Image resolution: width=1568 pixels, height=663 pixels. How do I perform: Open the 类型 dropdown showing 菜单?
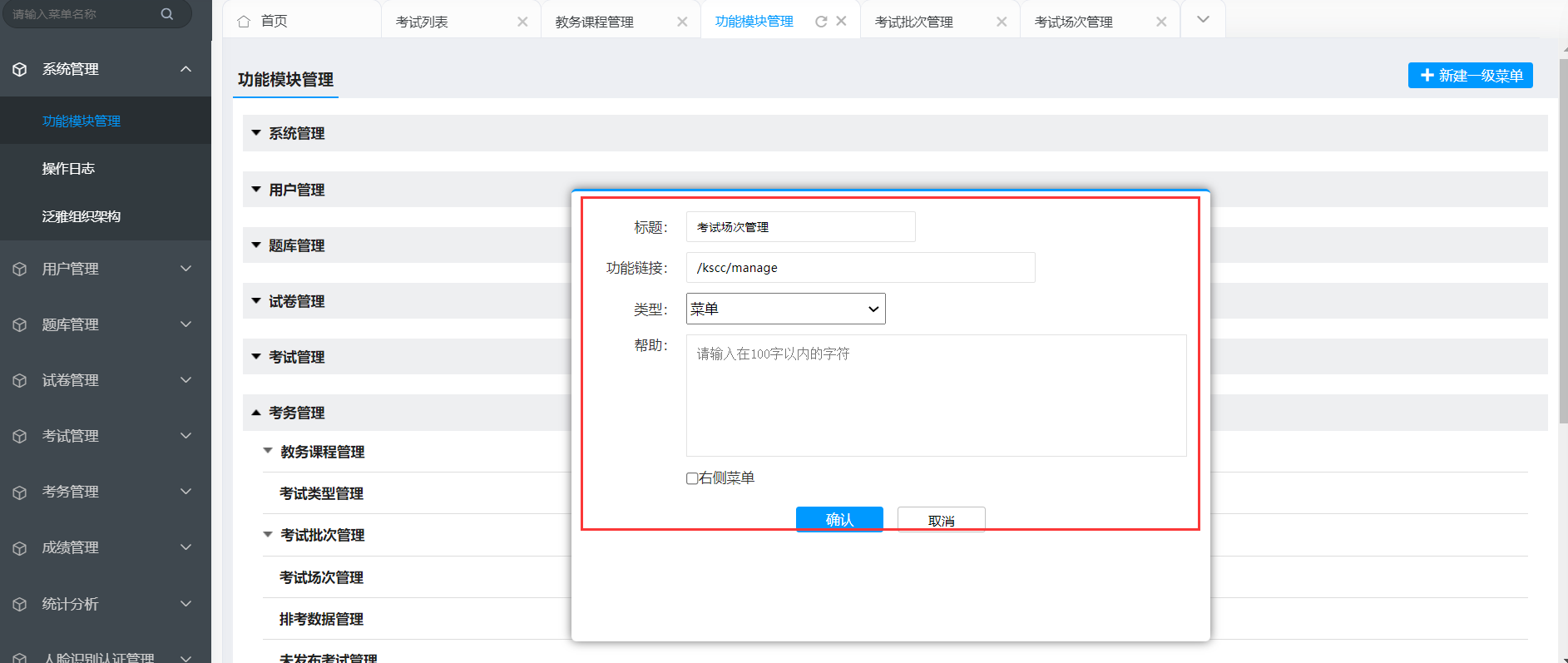pos(785,309)
